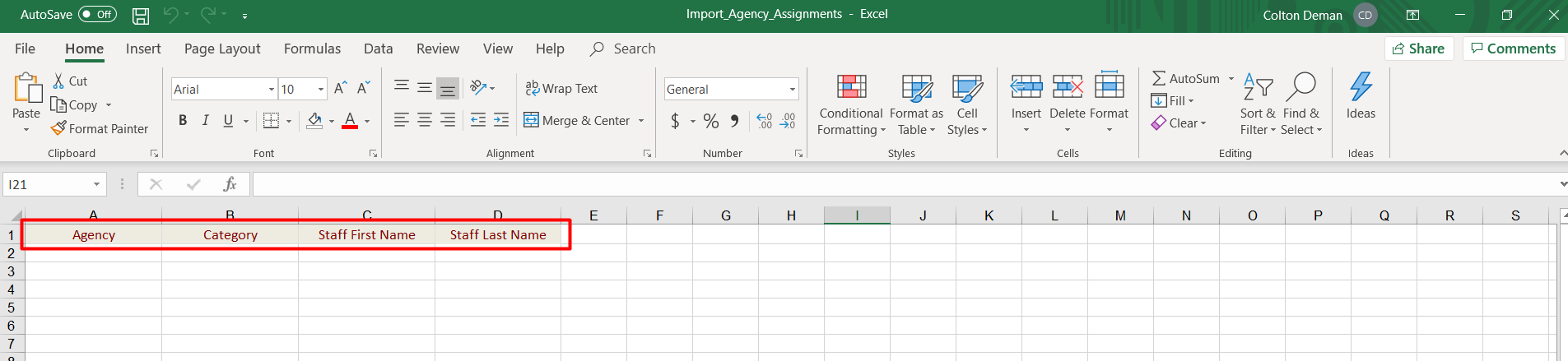Click Percent Style icon
Screen dimensions: 1568x361
pos(711,121)
